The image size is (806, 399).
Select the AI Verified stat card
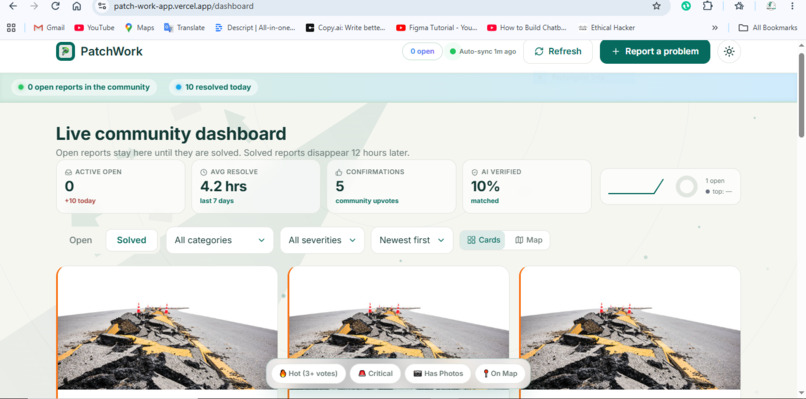(x=527, y=186)
